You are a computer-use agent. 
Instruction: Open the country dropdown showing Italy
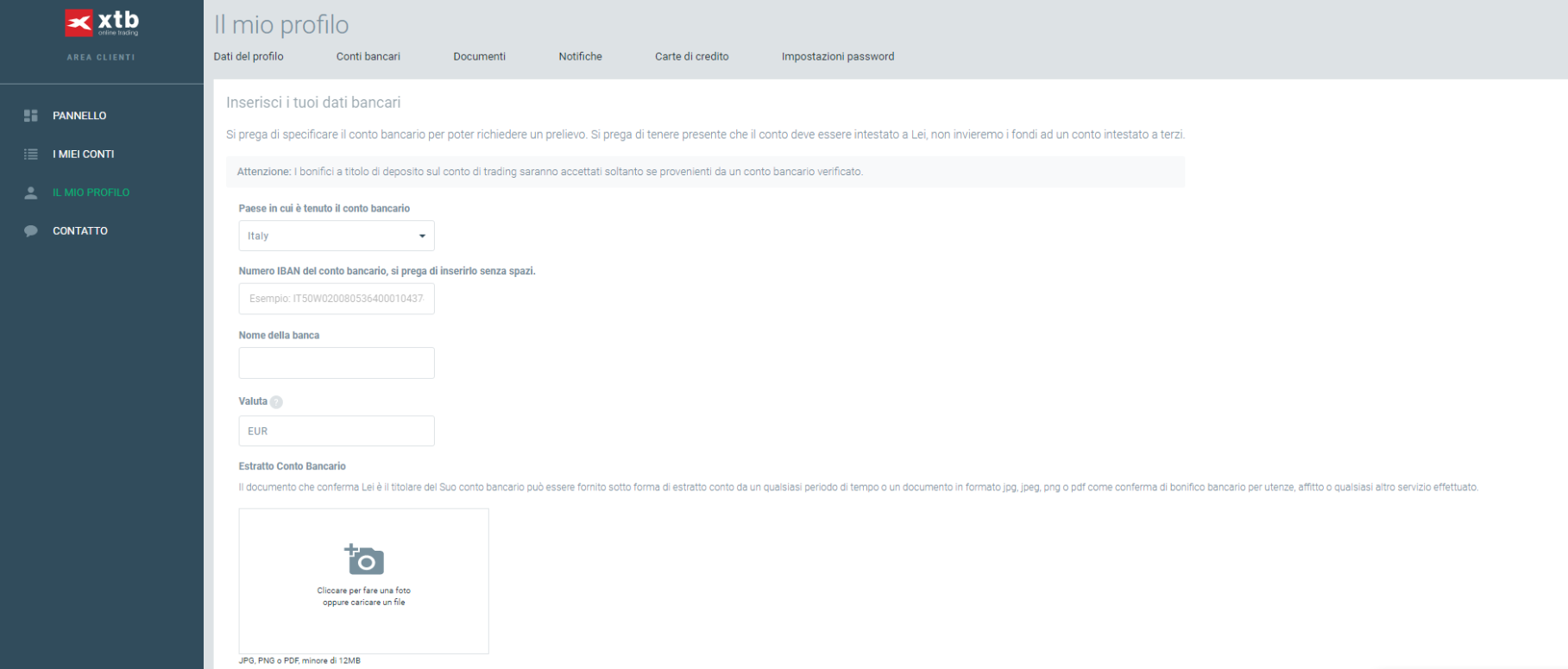pos(336,236)
